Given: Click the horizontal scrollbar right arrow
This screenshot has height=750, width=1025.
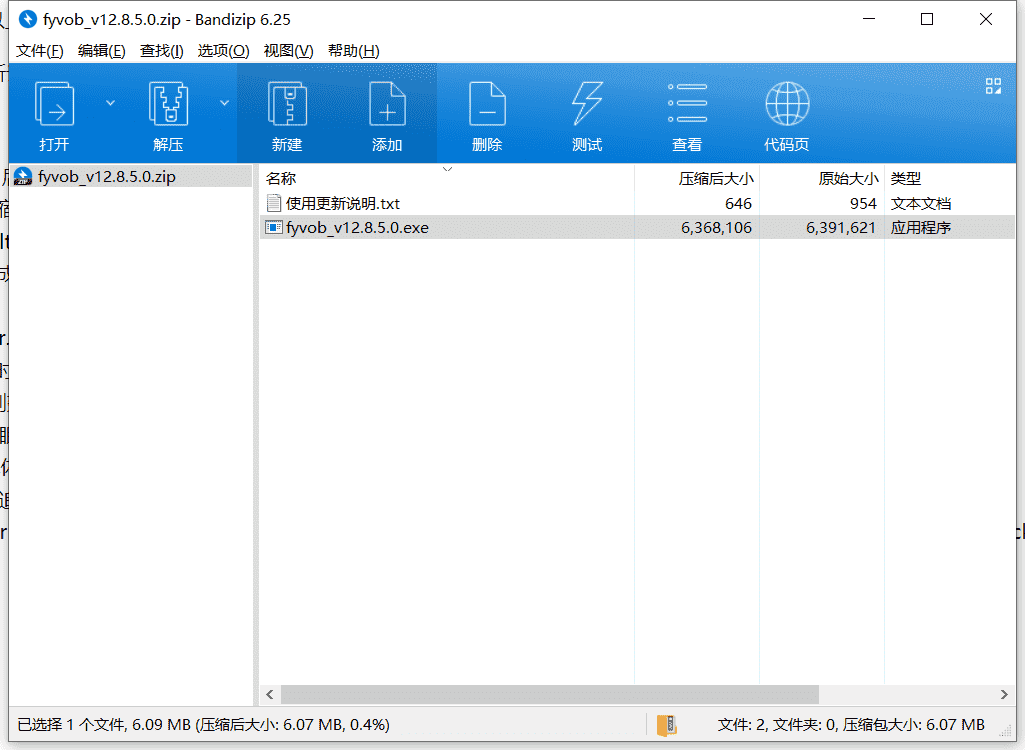Looking at the screenshot, I should point(1004,694).
